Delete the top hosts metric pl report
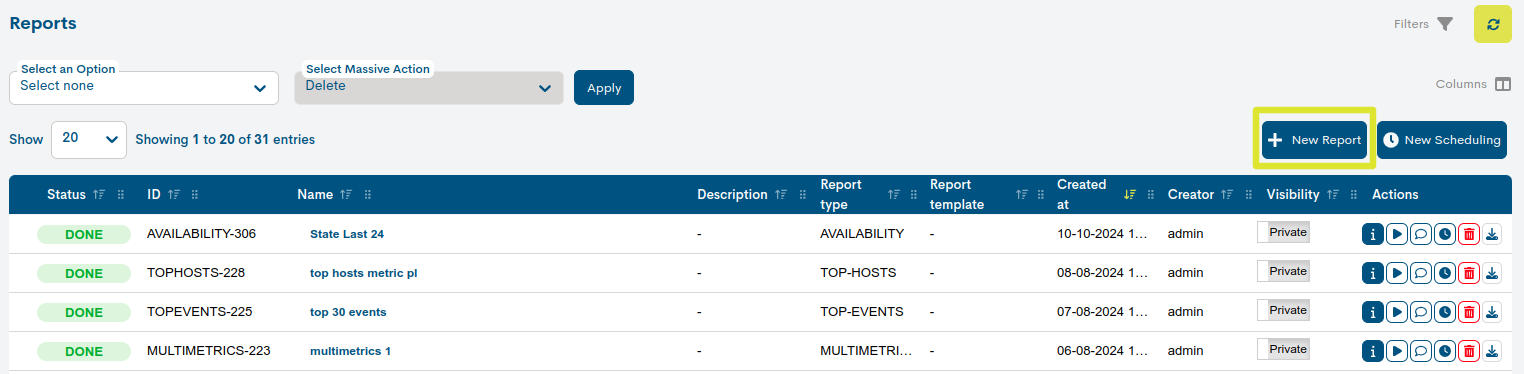 pyautogui.click(x=1469, y=273)
